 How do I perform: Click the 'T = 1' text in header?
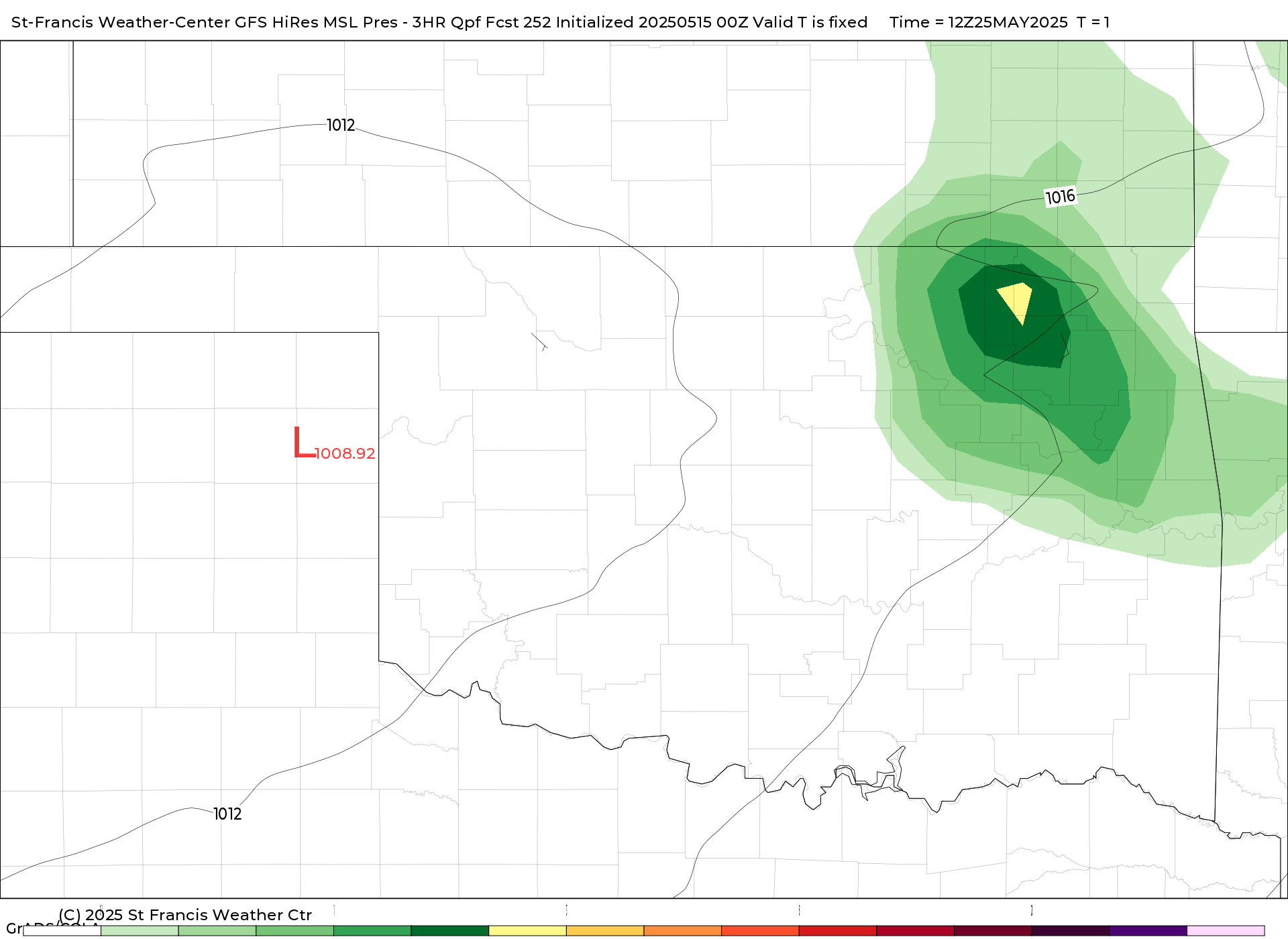coord(1093,22)
